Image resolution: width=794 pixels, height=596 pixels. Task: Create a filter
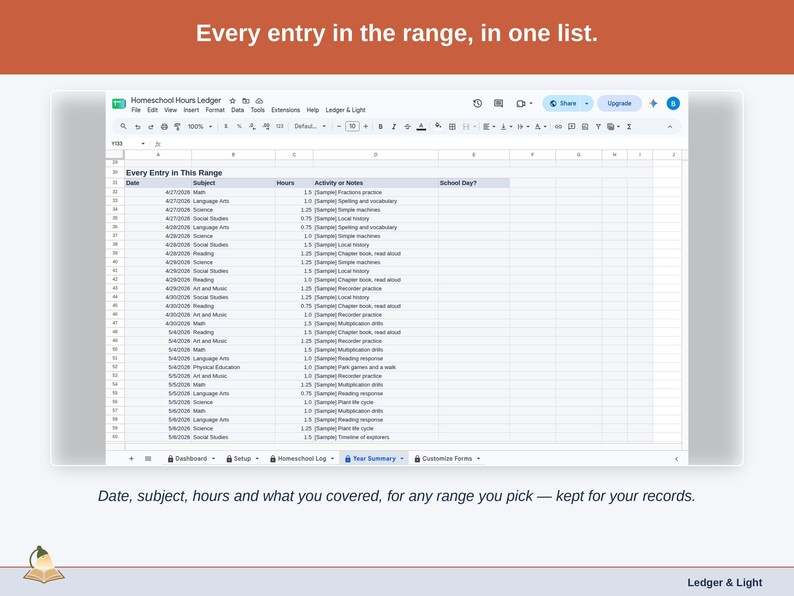598,127
